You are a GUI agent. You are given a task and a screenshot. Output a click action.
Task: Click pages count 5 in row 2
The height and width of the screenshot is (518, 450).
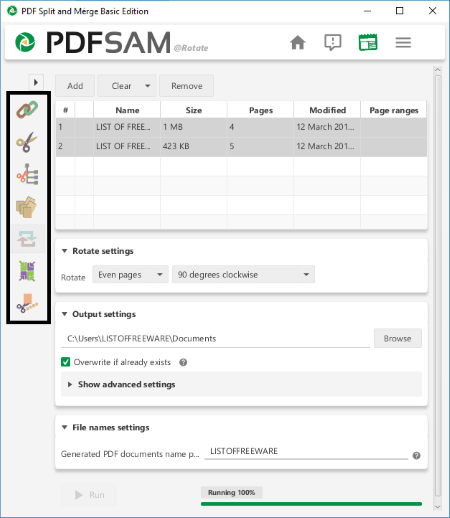click(232, 146)
